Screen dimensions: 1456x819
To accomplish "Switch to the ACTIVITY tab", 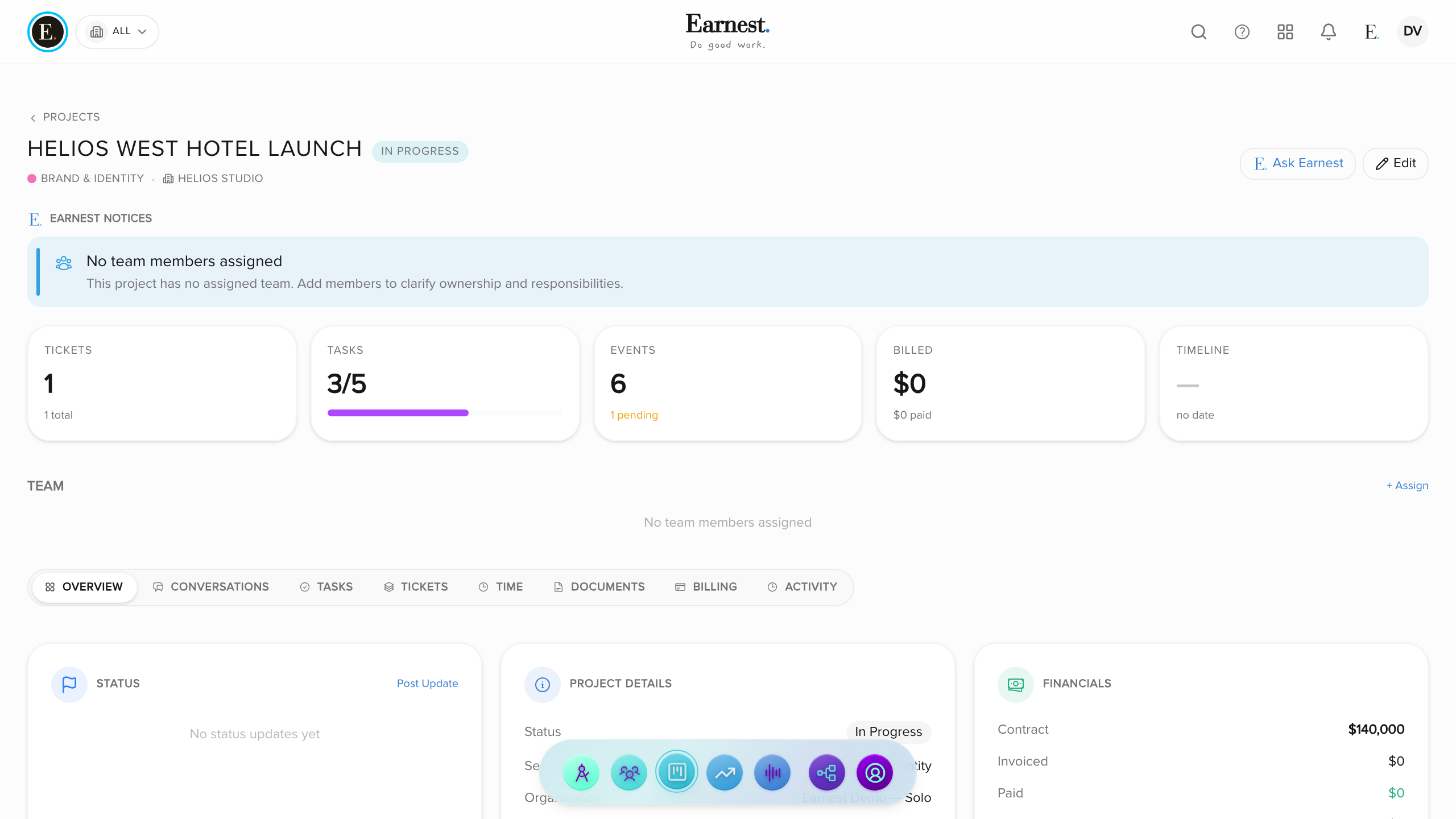I will 803,587.
